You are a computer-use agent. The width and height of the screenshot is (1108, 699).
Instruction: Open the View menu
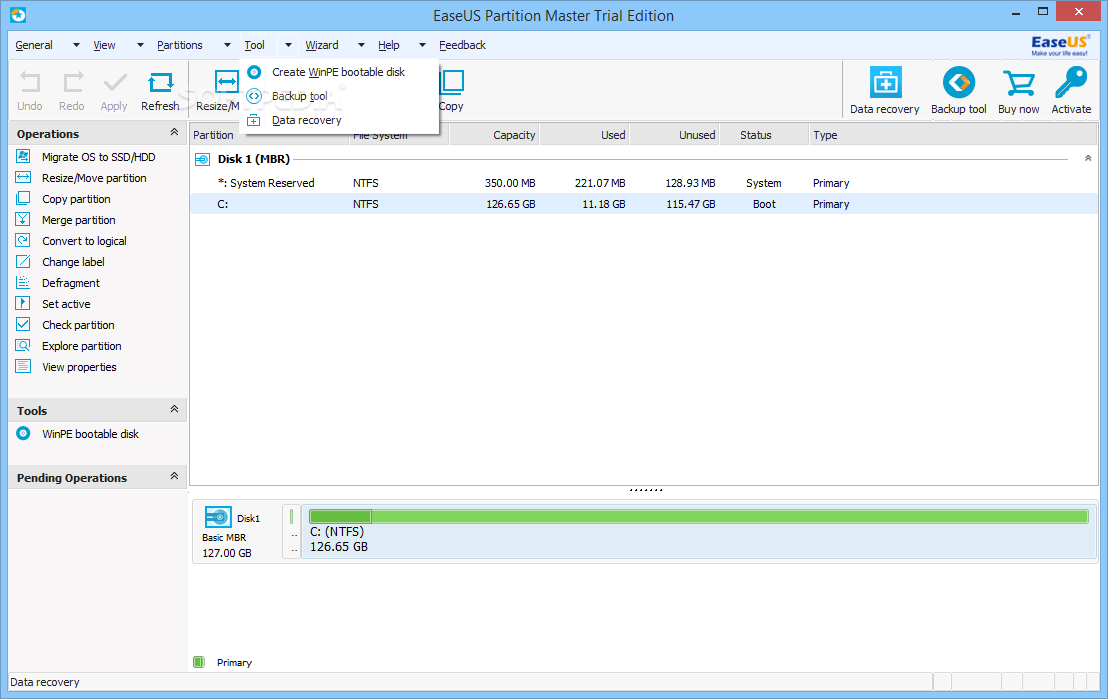pyautogui.click(x=104, y=45)
